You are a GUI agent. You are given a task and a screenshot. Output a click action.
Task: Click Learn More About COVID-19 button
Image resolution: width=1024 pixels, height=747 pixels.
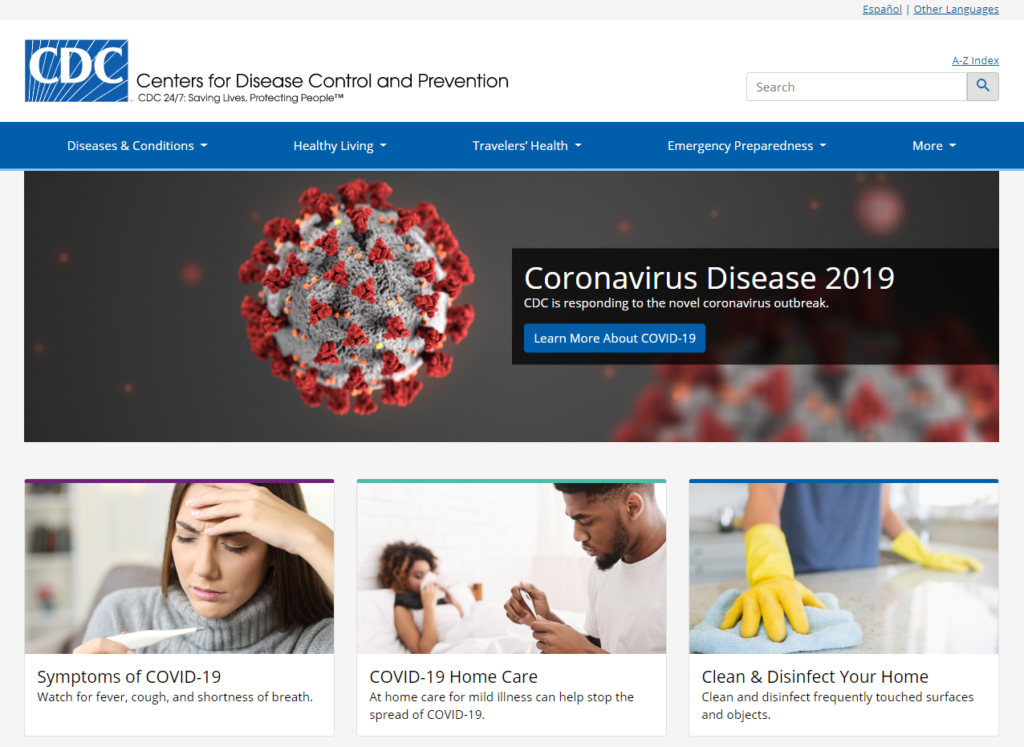pos(615,338)
